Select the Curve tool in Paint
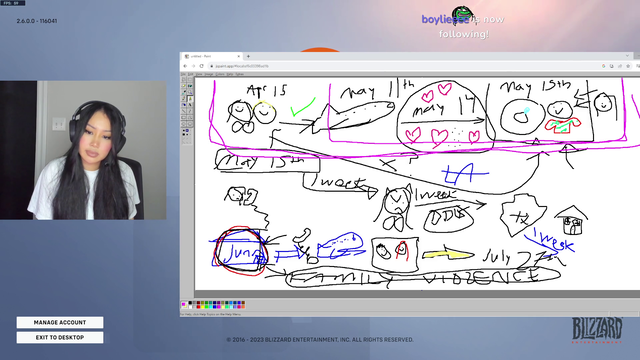 pos(190,111)
